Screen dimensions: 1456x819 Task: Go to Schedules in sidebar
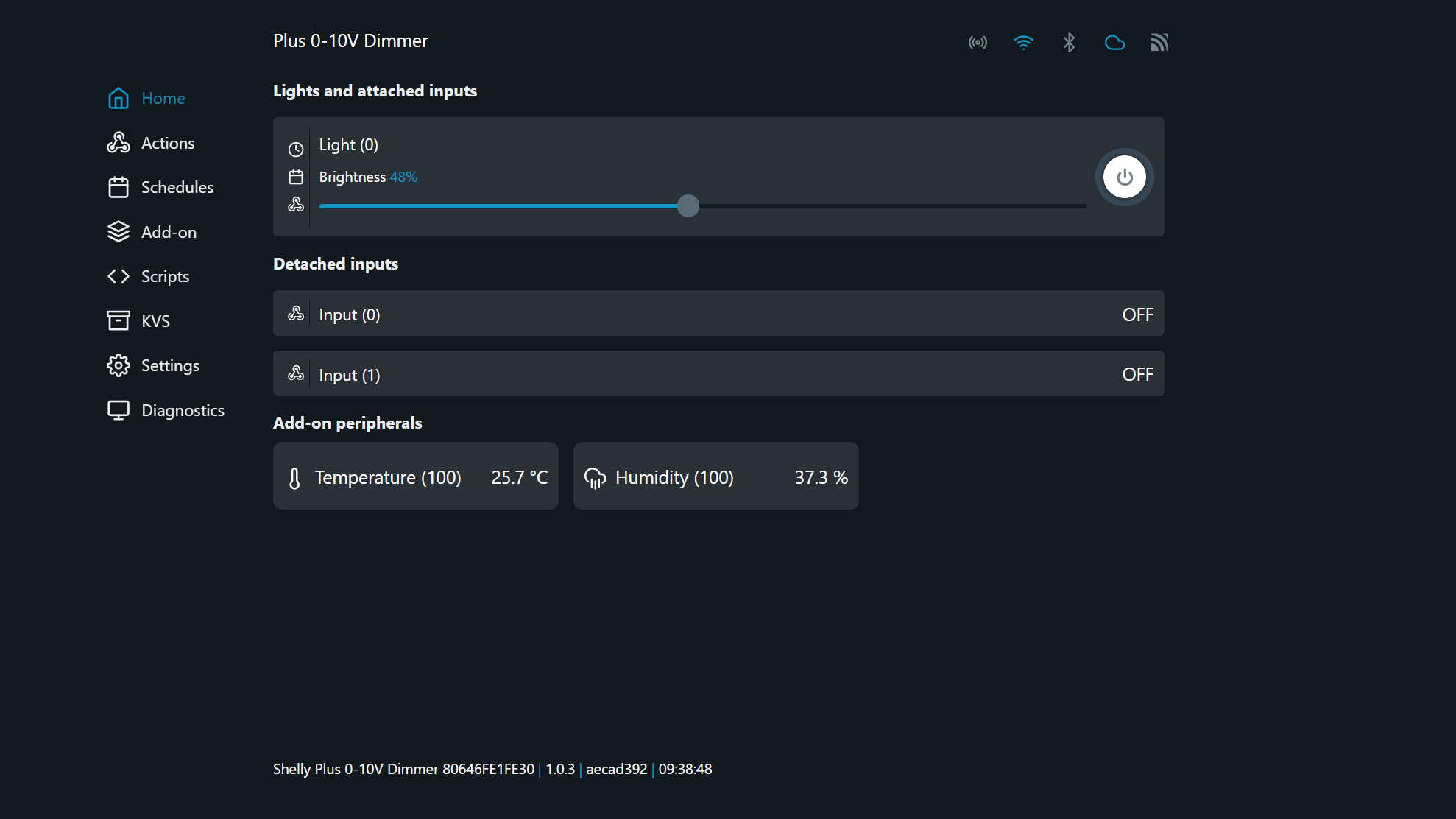[177, 187]
